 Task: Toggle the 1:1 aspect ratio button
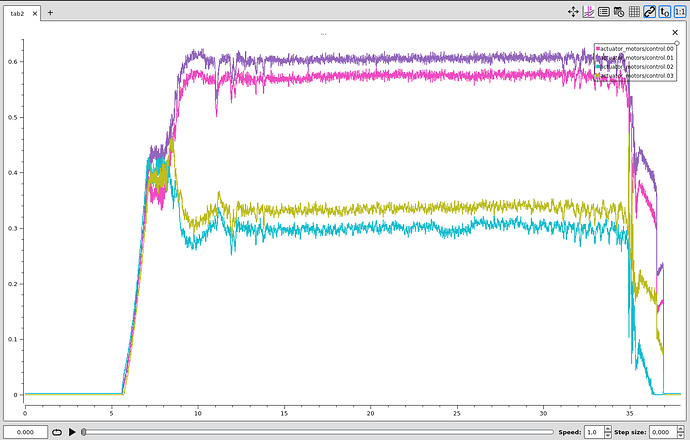point(680,12)
